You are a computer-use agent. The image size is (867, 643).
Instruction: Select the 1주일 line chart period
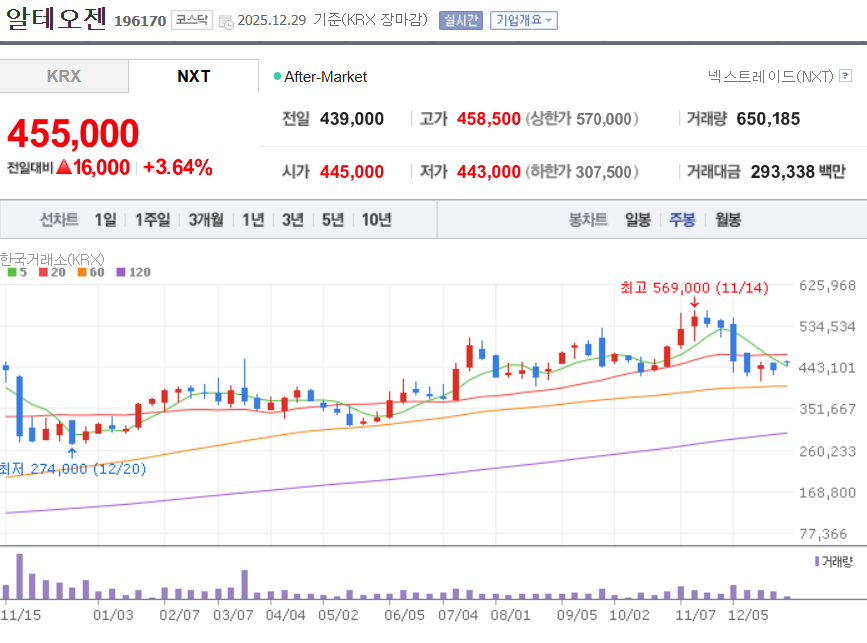click(x=153, y=219)
